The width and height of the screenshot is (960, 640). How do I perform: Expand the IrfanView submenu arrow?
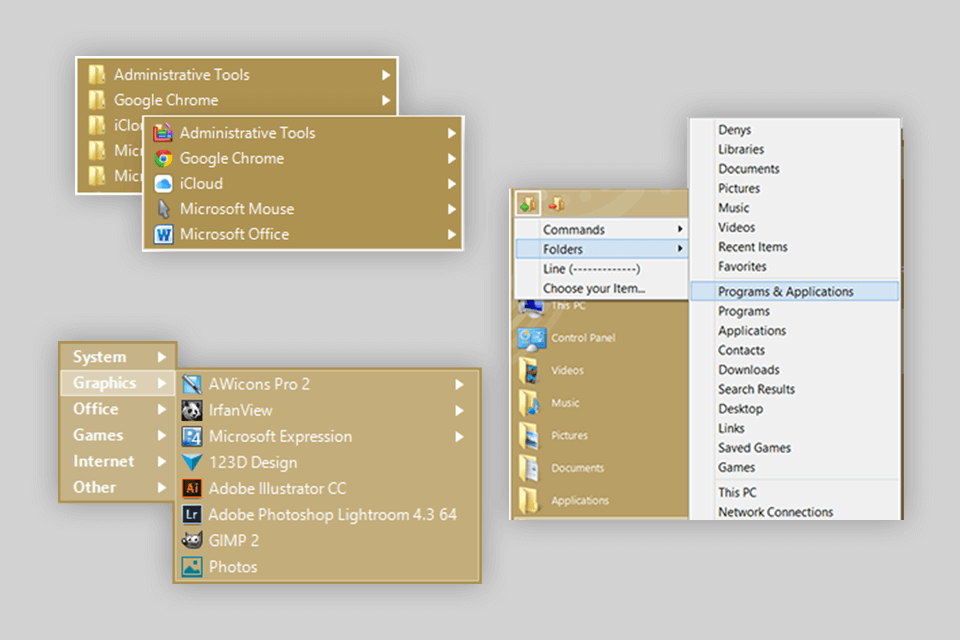[x=459, y=411]
